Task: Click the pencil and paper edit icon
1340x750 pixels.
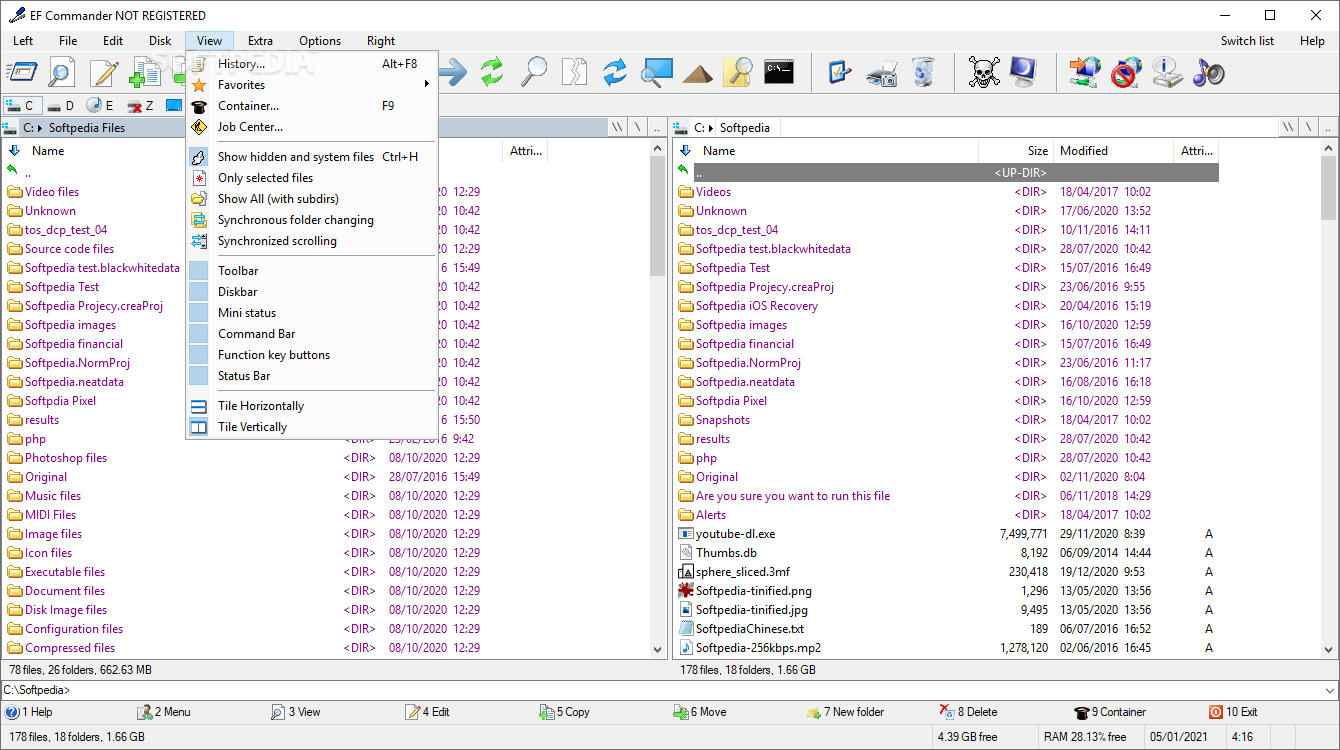Action: 104,72
